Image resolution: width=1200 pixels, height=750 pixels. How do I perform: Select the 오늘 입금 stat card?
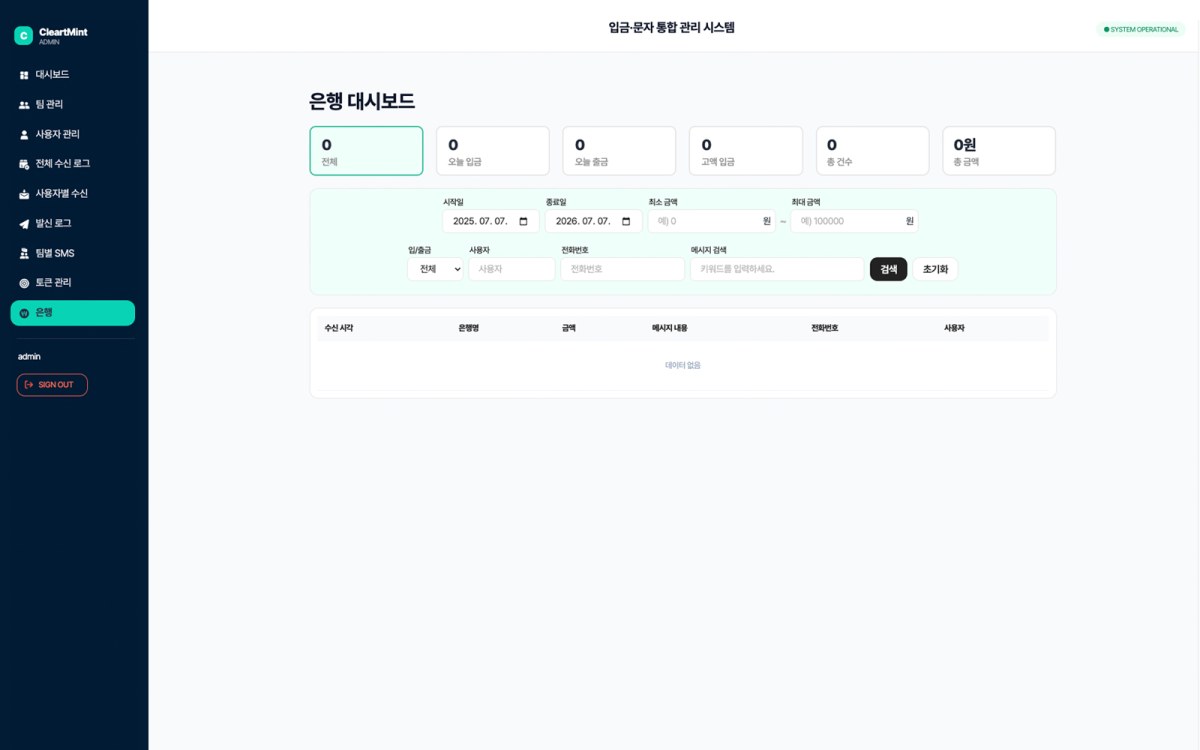tap(493, 151)
